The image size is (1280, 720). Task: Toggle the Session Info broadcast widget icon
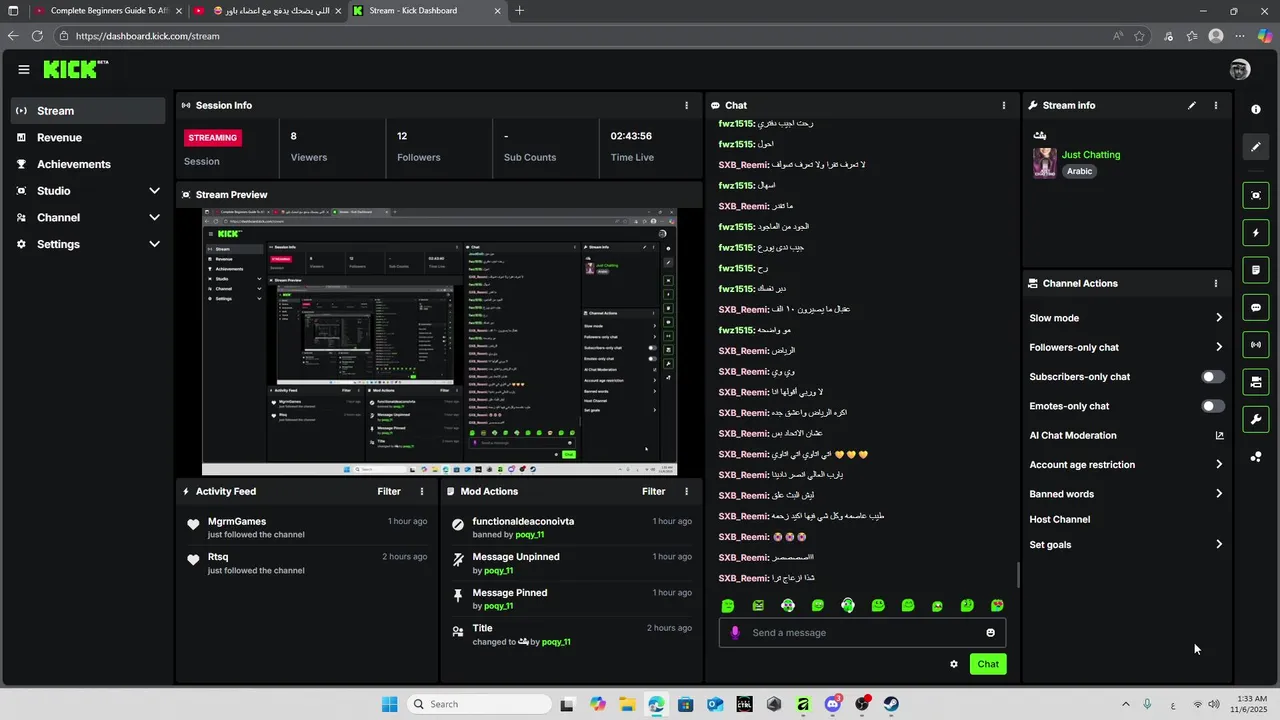coord(1256,345)
